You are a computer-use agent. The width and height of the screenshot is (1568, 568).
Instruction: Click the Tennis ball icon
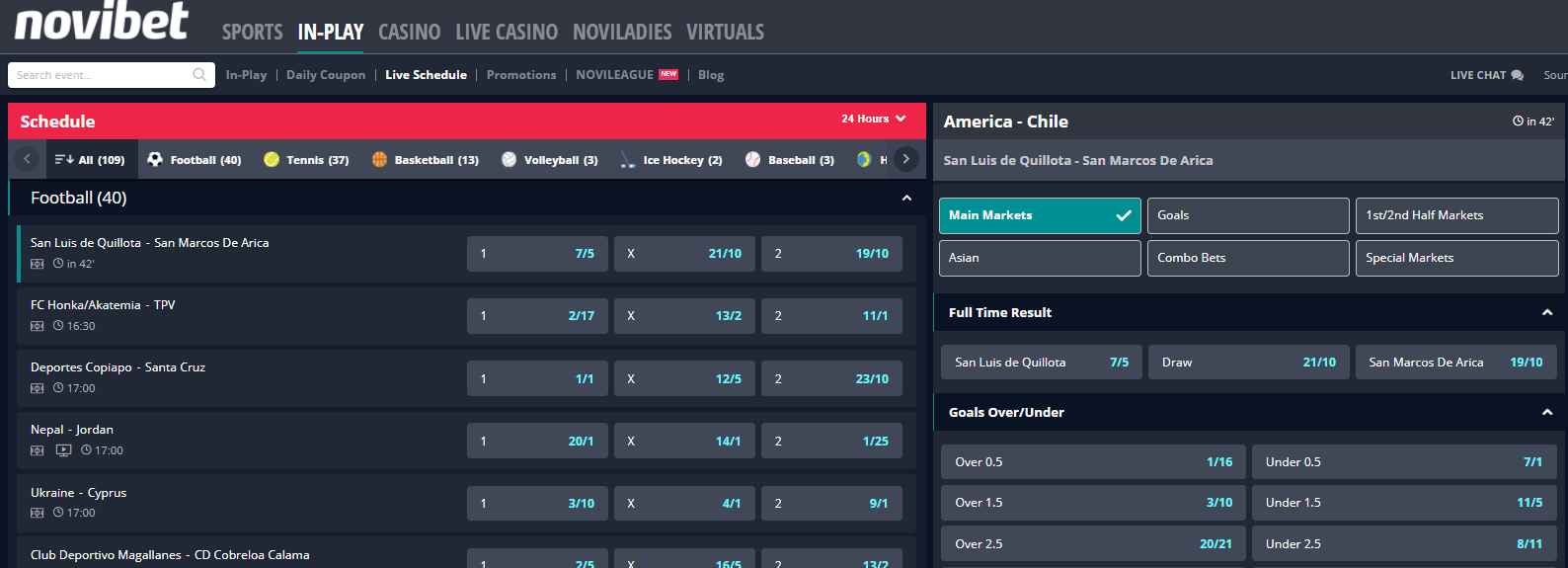(x=272, y=159)
